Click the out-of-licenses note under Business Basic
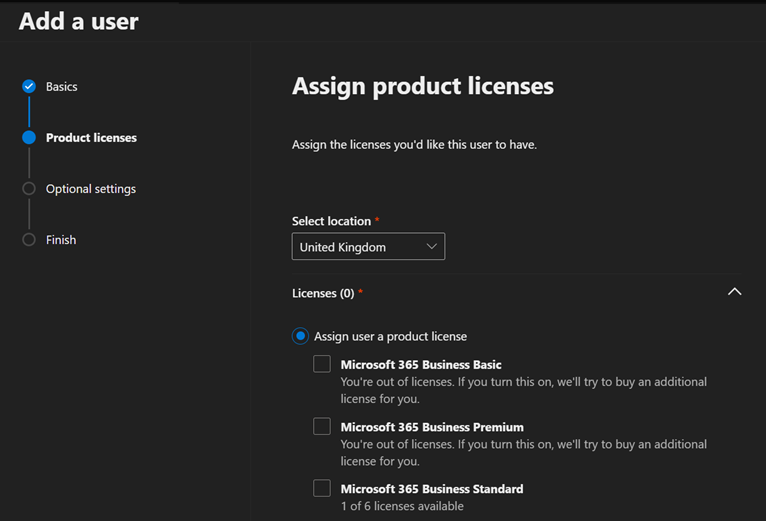Image resolution: width=766 pixels, height=521 pixels. [524, 391]
